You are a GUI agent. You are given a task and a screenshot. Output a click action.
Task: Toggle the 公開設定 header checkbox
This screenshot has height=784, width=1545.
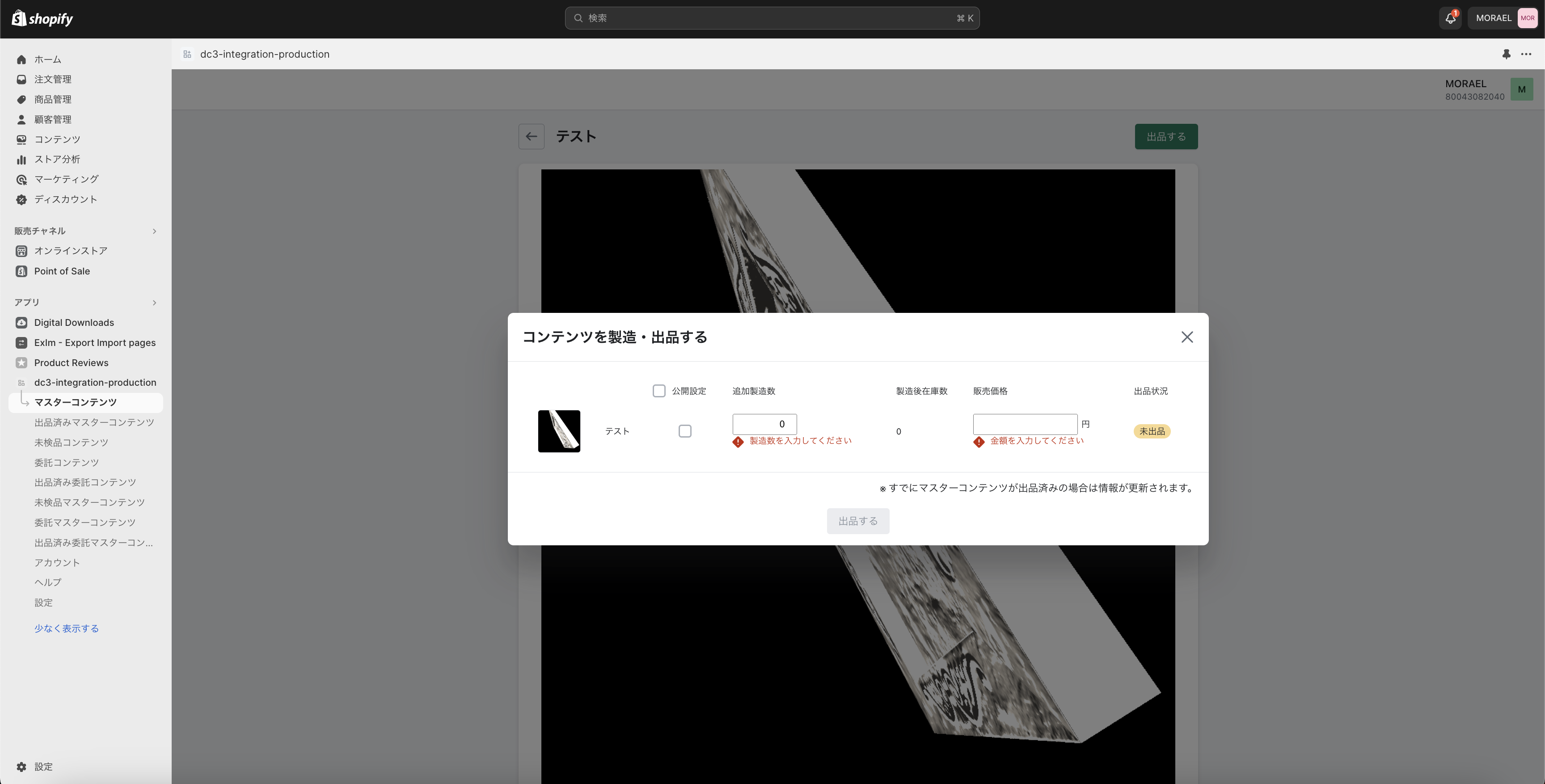click(x=659, y=391)
